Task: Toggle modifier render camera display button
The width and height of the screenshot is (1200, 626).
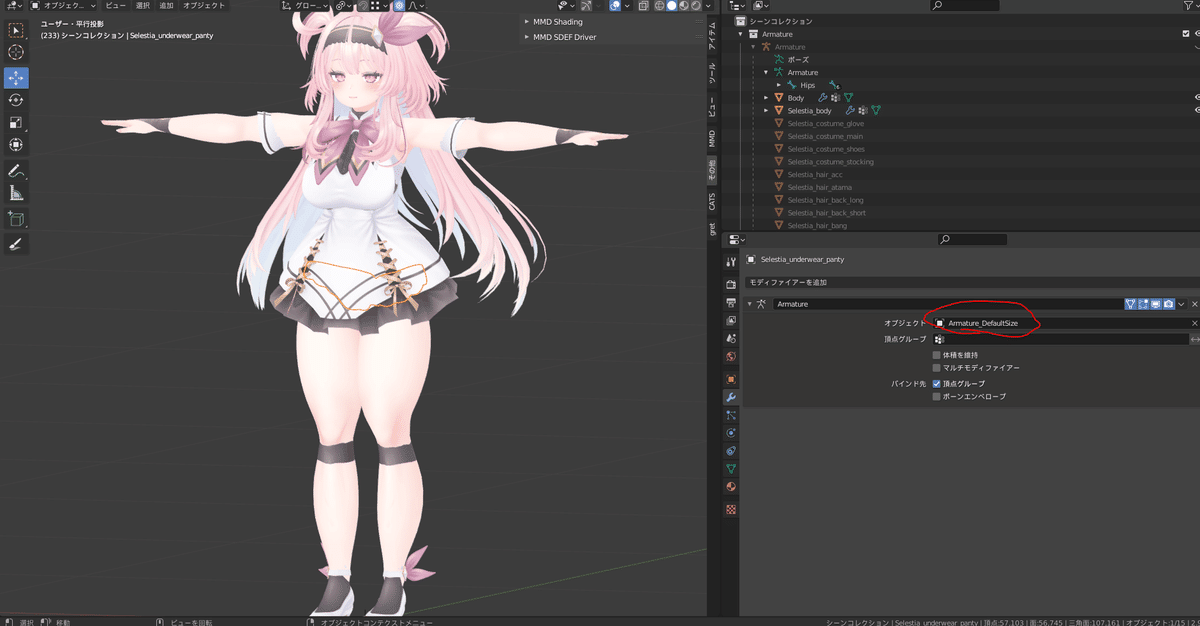Action: [1168, 304]
